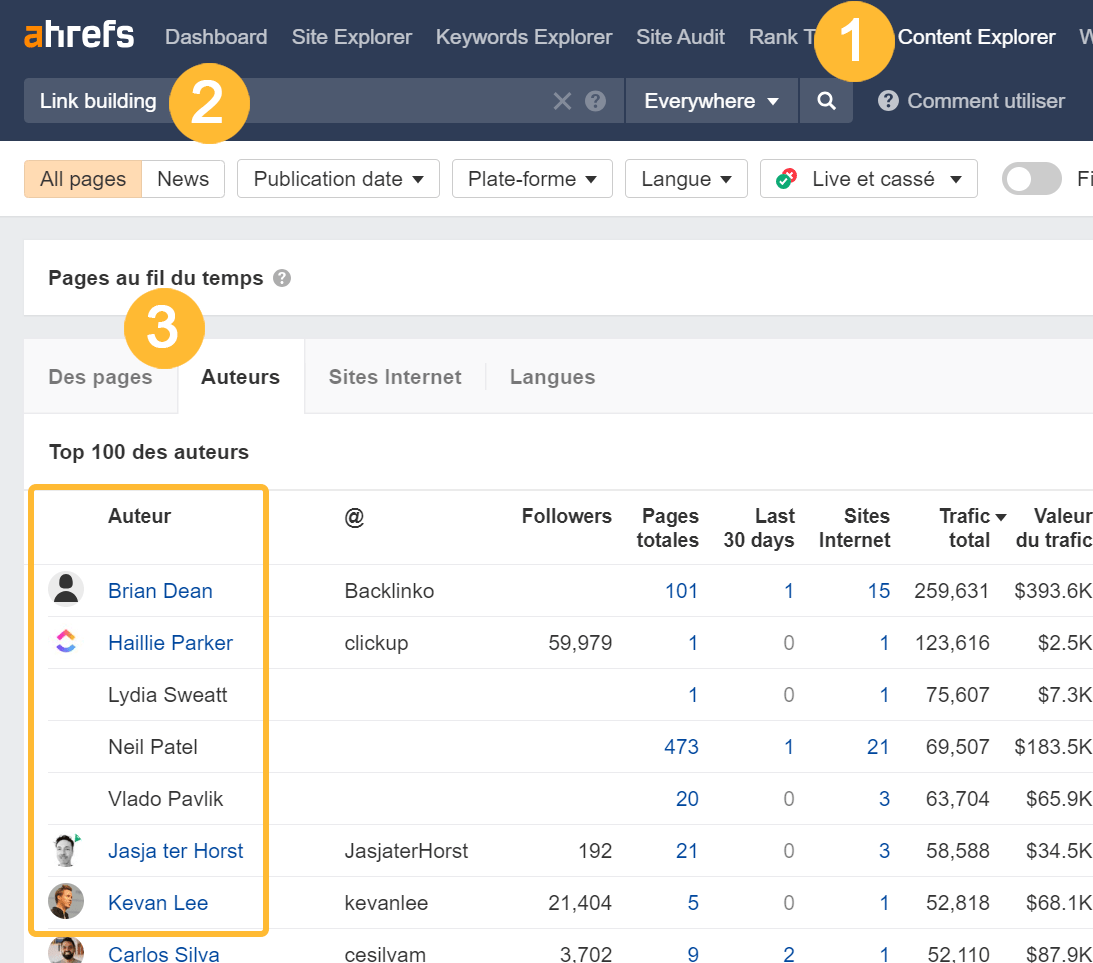The image size is (1093, 963).
Task: Switch to the Sites Internet tab
Action: pos(395,377)
